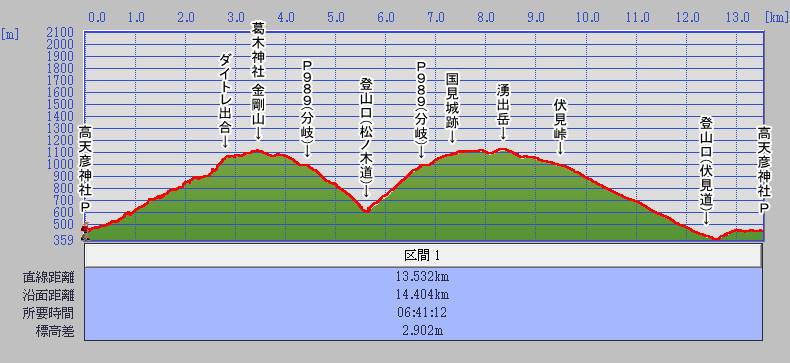Click the ダイトレ出合 waypoint label

coord(225,101)
